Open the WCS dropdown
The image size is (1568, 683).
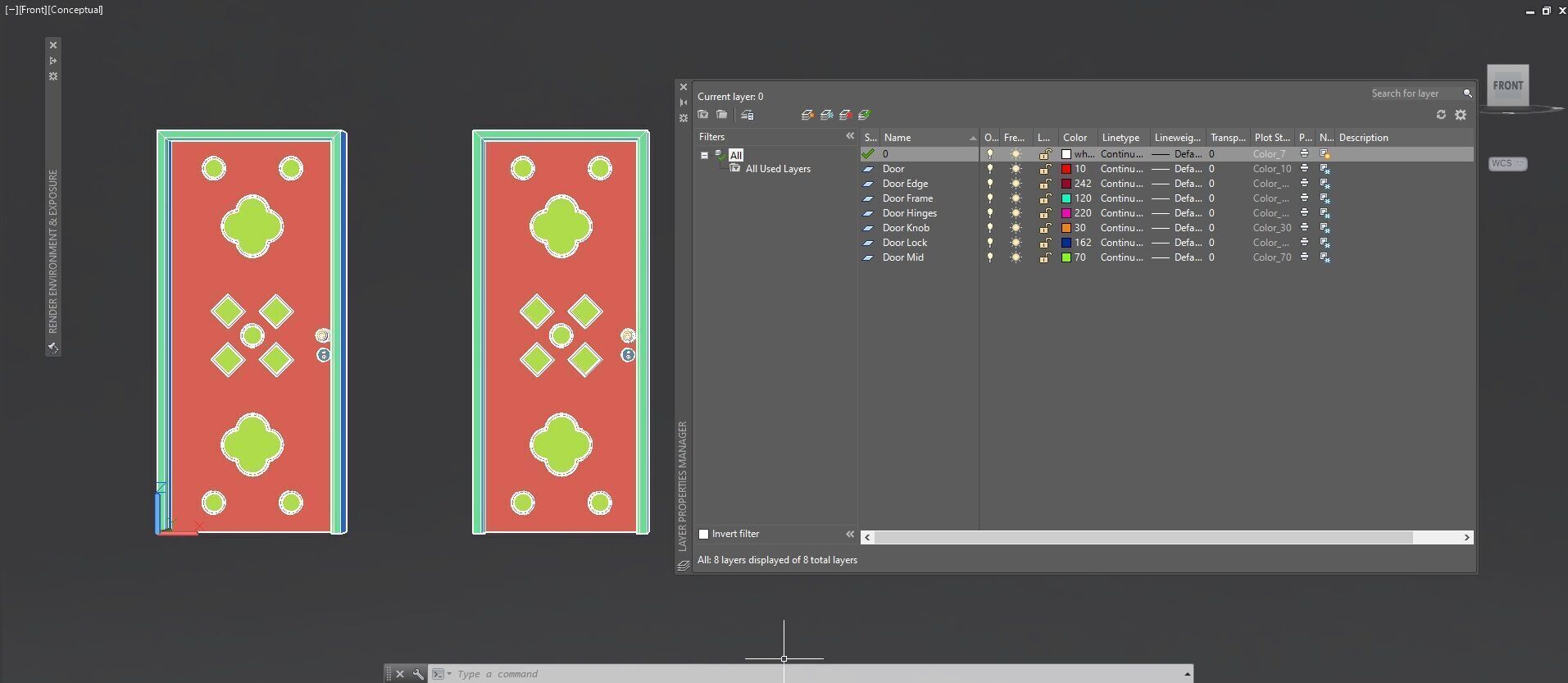1507,163
